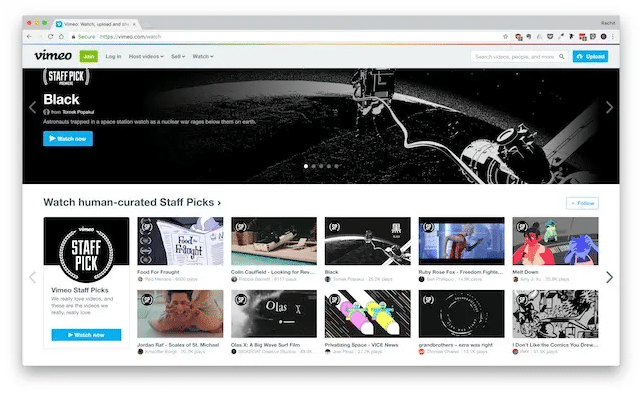The image size is (640, 393).
Task: Click the SP badge on Food For Fraught
Action: tap(146, 227)
